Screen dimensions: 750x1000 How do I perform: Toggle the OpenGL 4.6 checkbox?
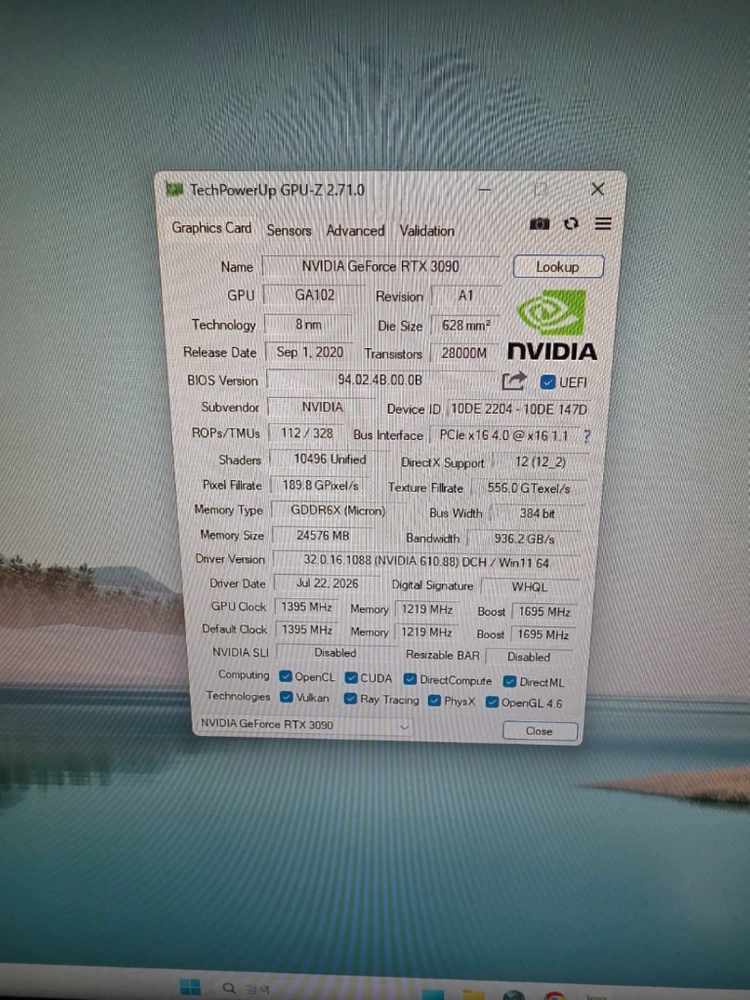coord(492,703)
